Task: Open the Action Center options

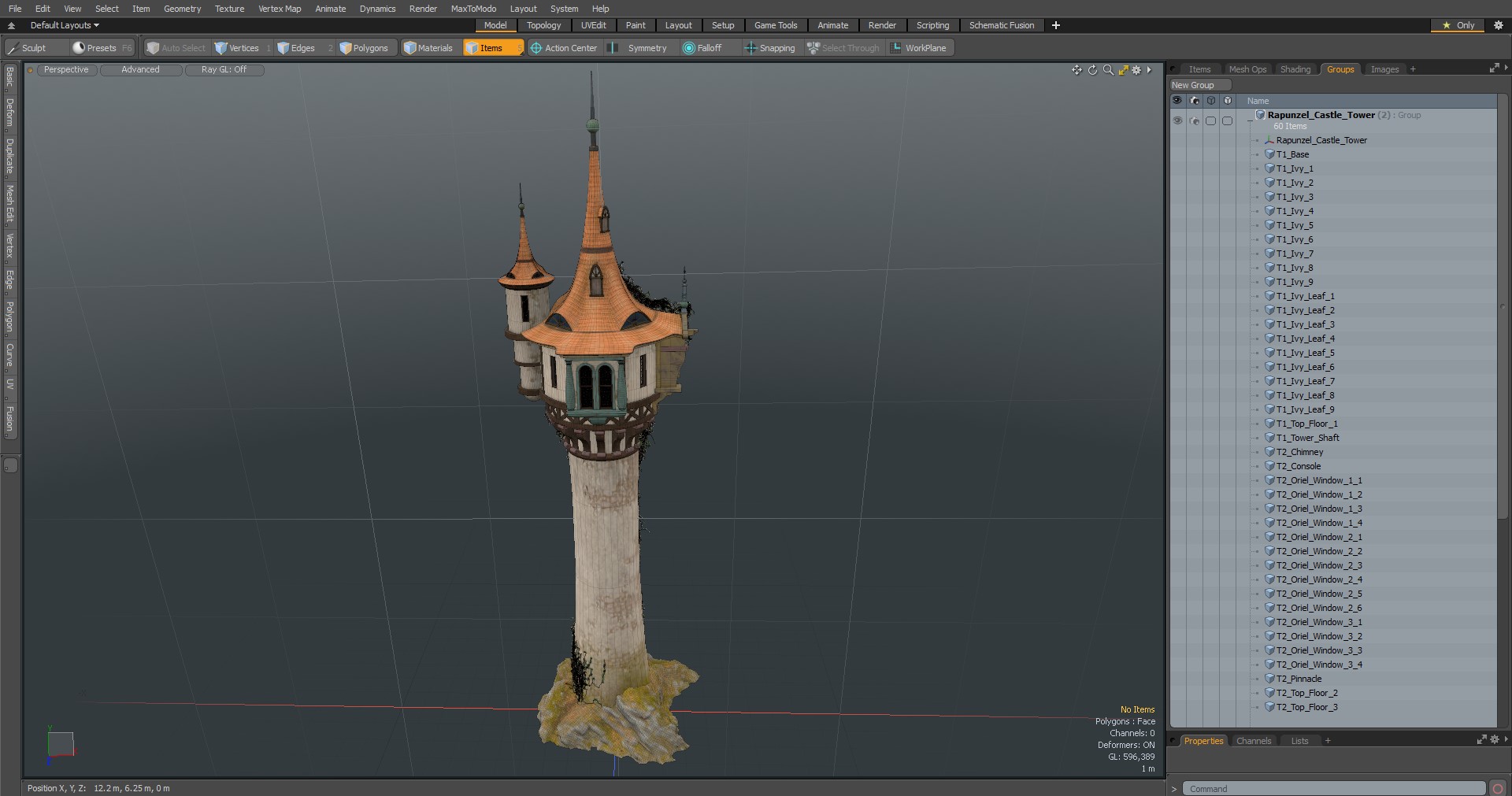Action: [x=565, y=48]
